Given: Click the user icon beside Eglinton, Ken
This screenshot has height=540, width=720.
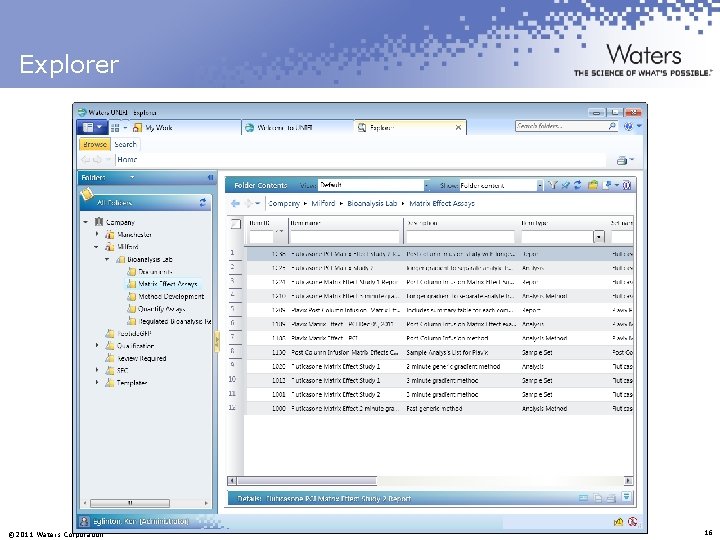Looking at the screenshot, I should [x=84, y=521].
